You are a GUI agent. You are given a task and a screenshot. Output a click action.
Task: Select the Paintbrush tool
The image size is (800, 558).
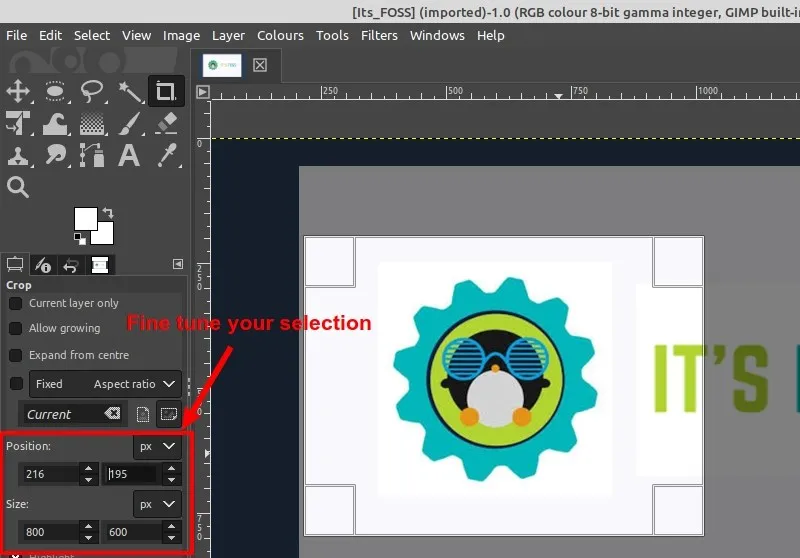coord(129,123)
